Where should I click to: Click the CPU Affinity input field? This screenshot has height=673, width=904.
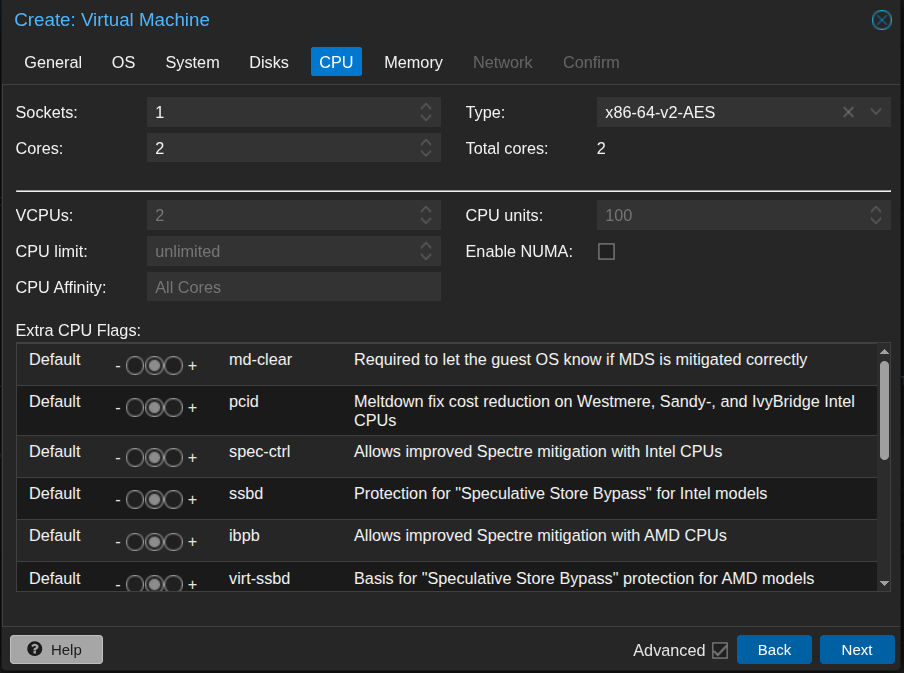[x=293, y=287]
